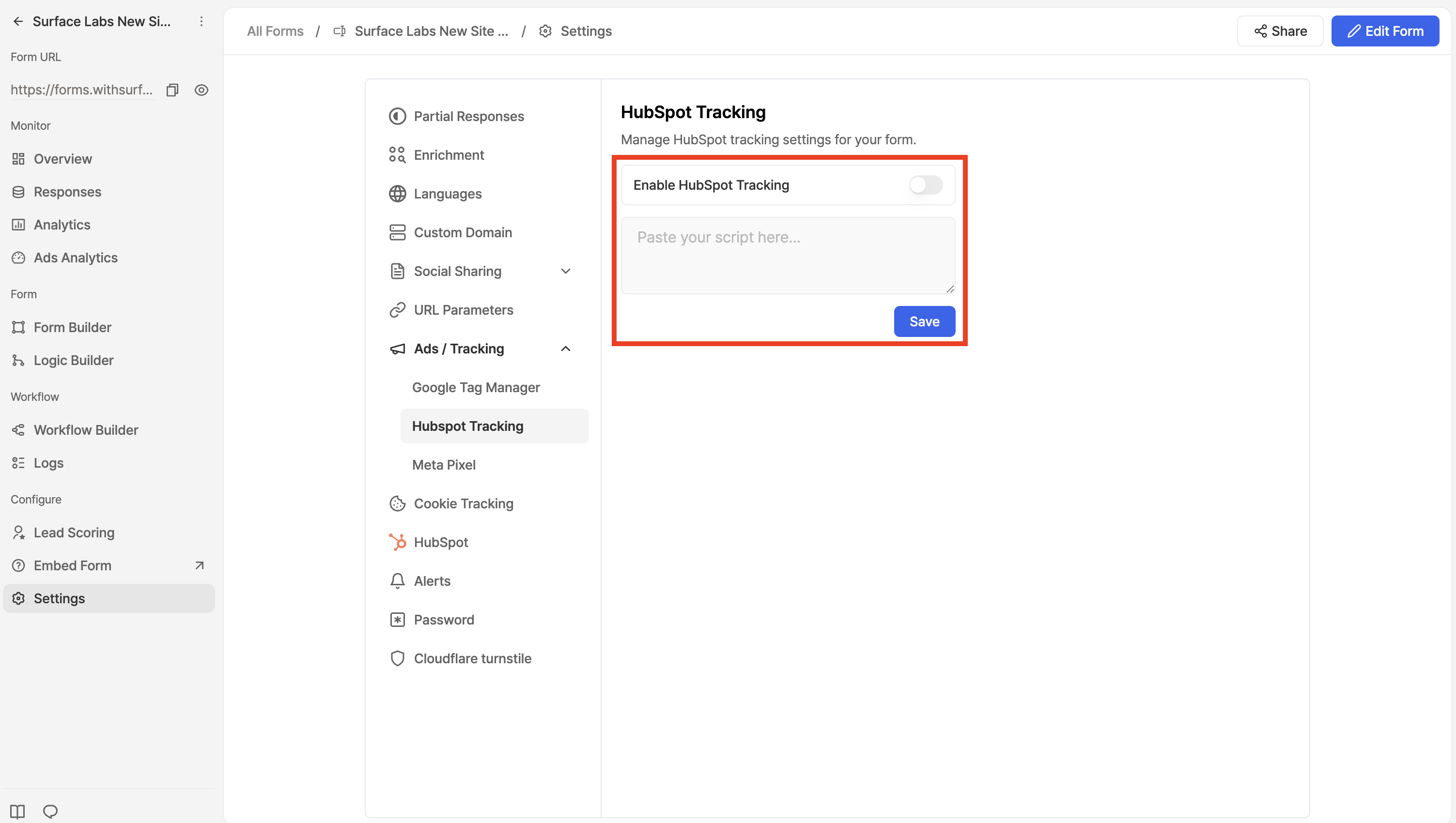Expand the Social Sharing chevron
The image size is (1456, 823).
(x=565, y=271)
